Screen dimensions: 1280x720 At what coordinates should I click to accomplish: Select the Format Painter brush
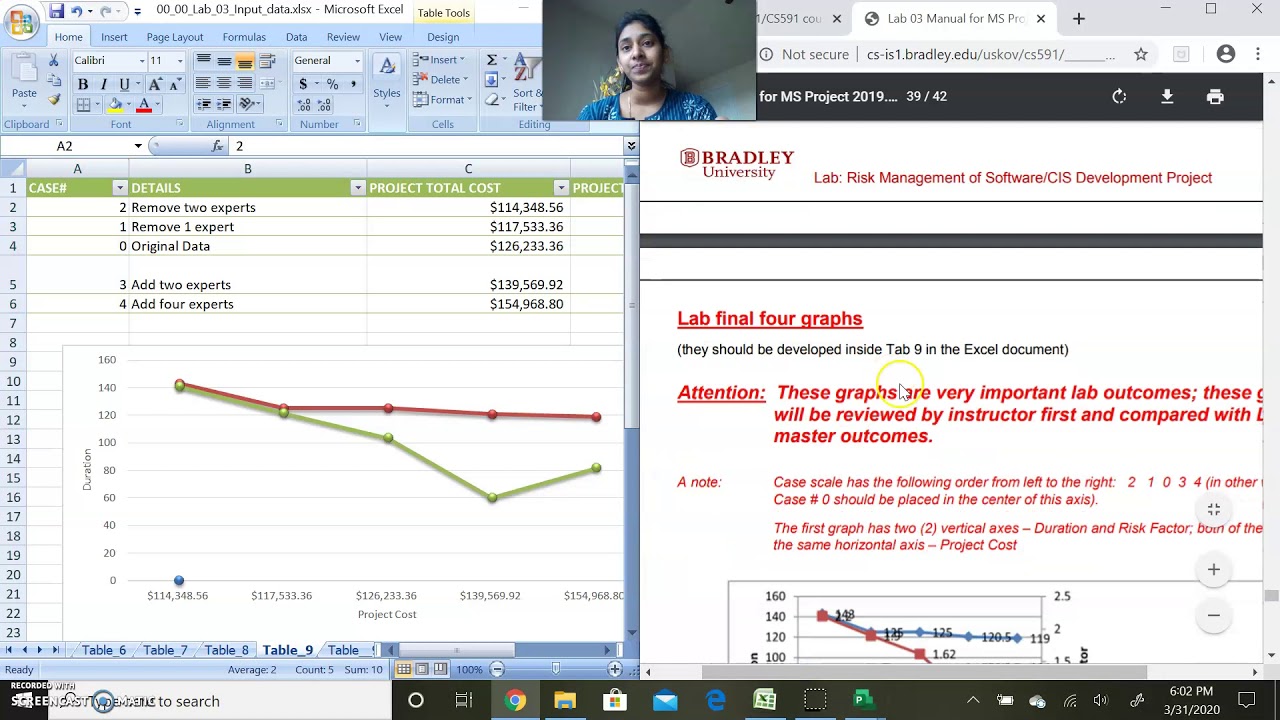[54, 99]
